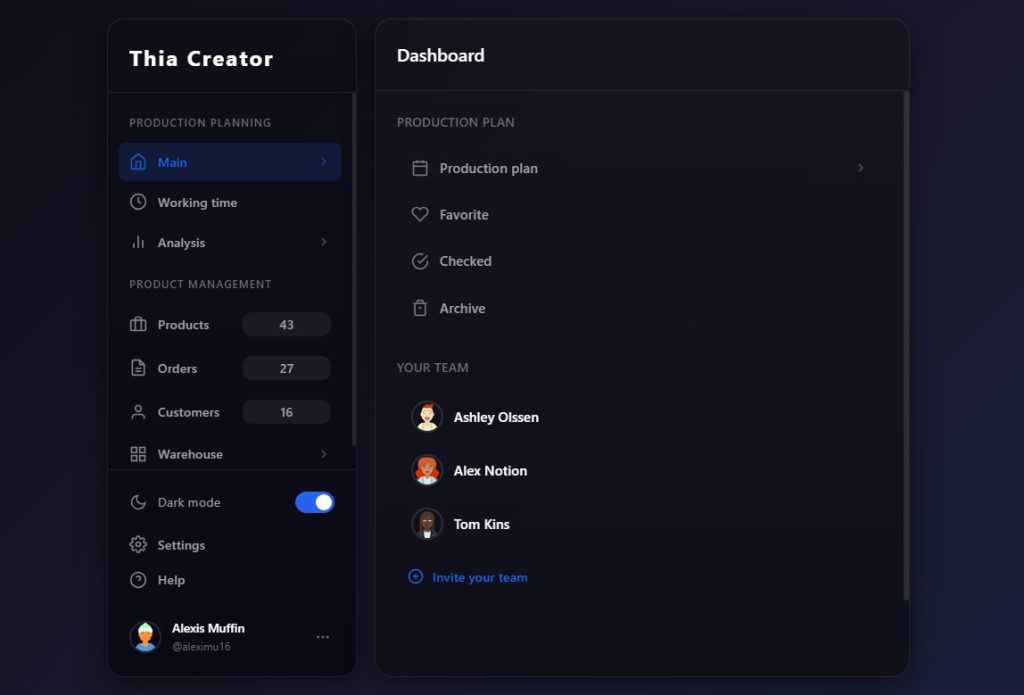Open Analysis section
This screenshot has height=695, width=1024.
point(230,242)
